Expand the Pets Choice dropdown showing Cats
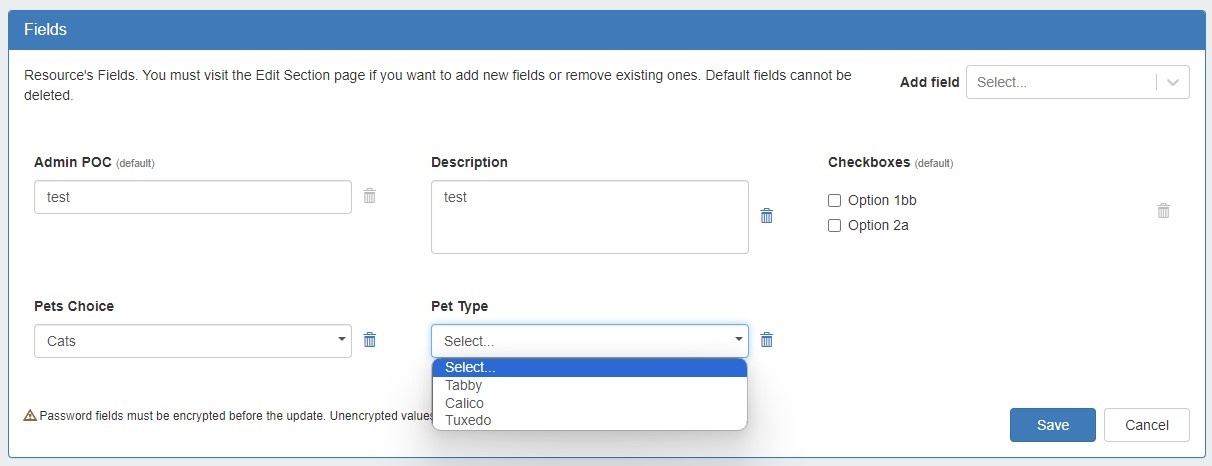Viewport: 1212px width, 466px height. click(192, 341)
